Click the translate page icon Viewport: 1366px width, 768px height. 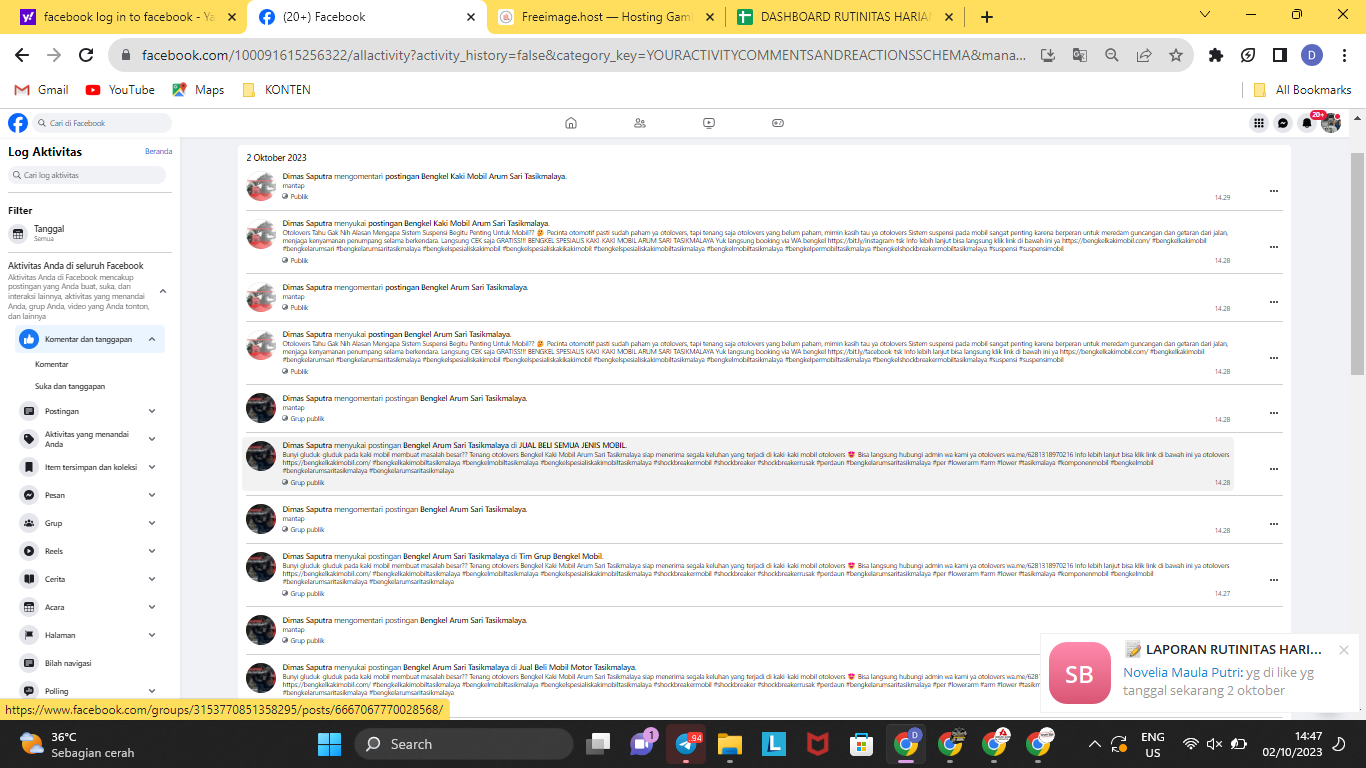pos(1080,55)
